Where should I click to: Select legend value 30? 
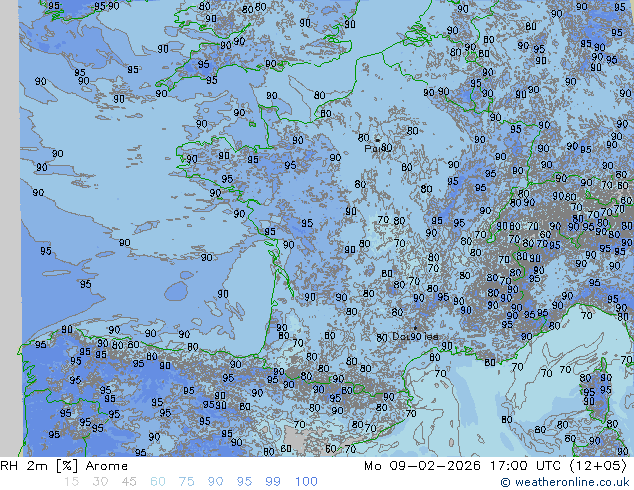coord(100,482)
